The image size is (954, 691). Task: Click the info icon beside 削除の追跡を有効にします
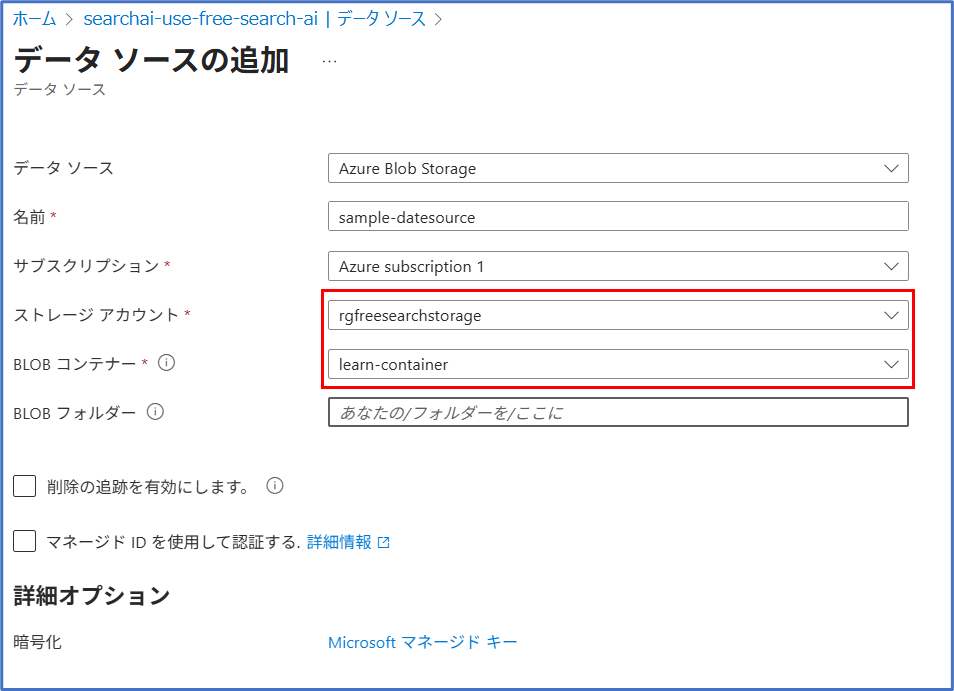(275, 486)
